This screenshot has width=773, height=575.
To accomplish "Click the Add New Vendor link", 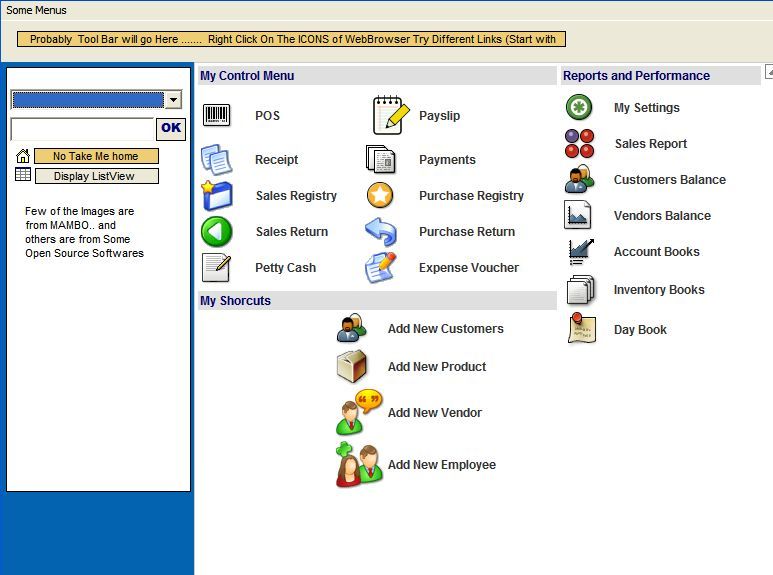I will coord(434,413).
